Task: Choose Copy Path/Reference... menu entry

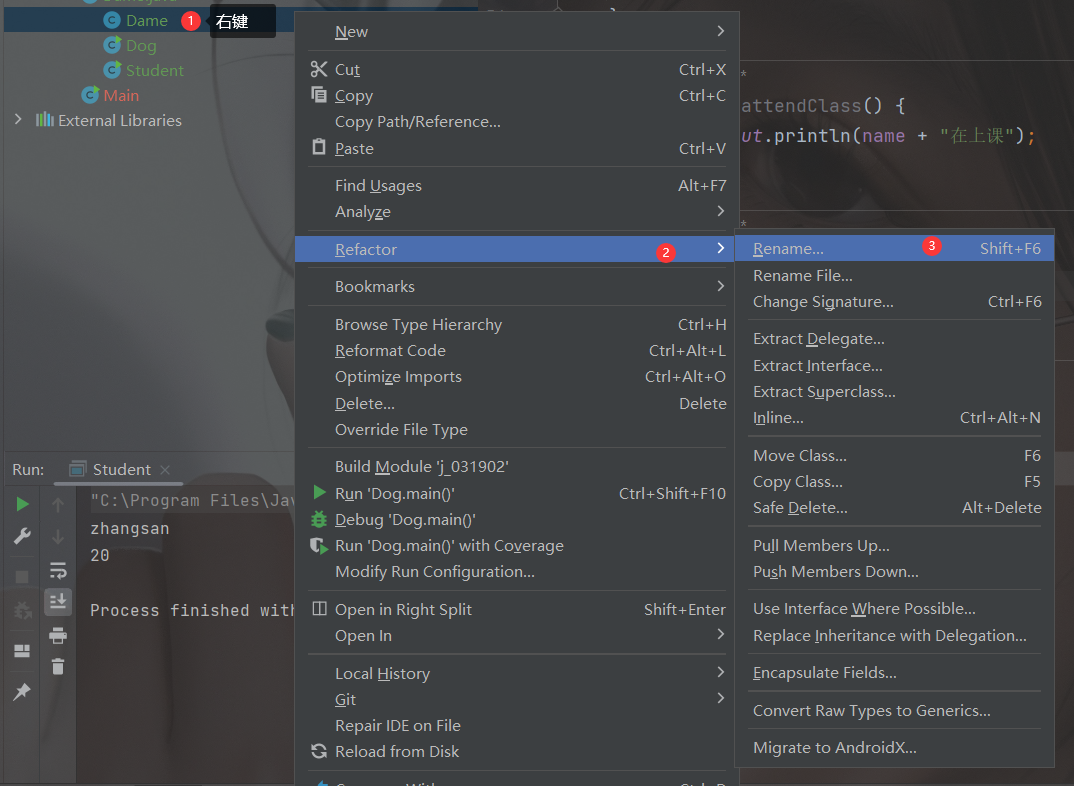Action: click(x=517, y=121)
